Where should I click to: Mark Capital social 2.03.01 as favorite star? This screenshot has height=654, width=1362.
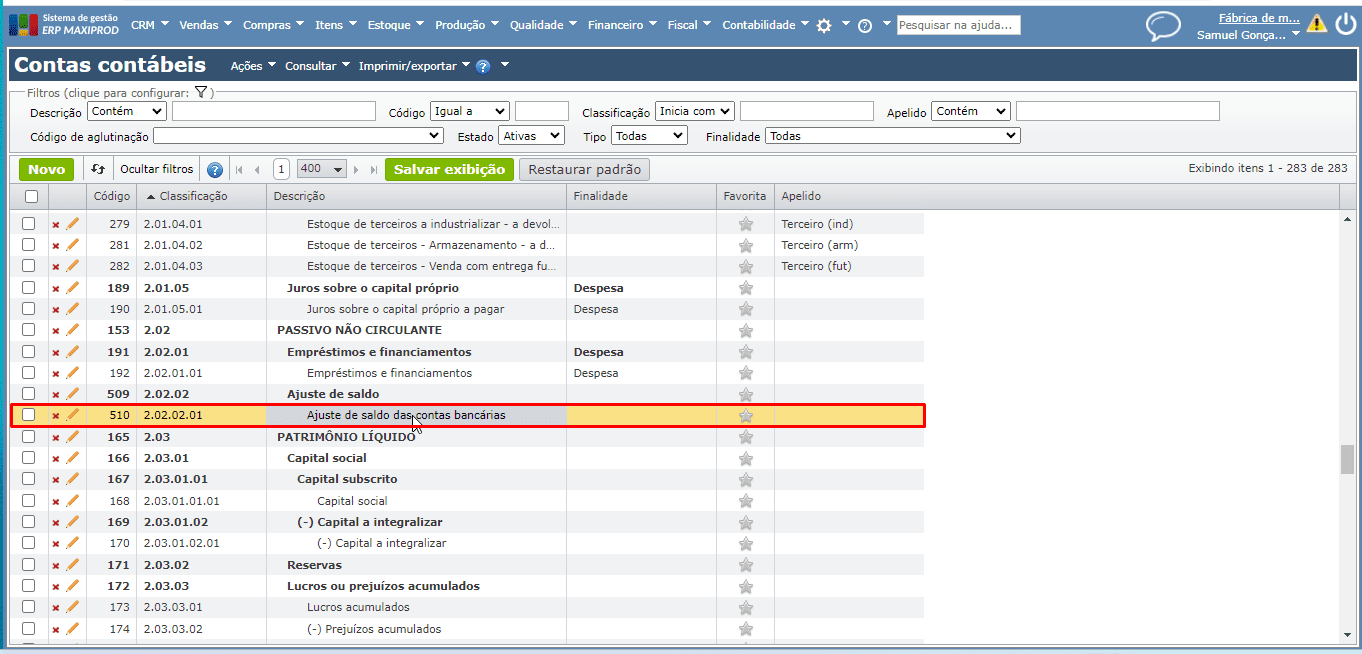pyautogui.click(x=745, y=458)
